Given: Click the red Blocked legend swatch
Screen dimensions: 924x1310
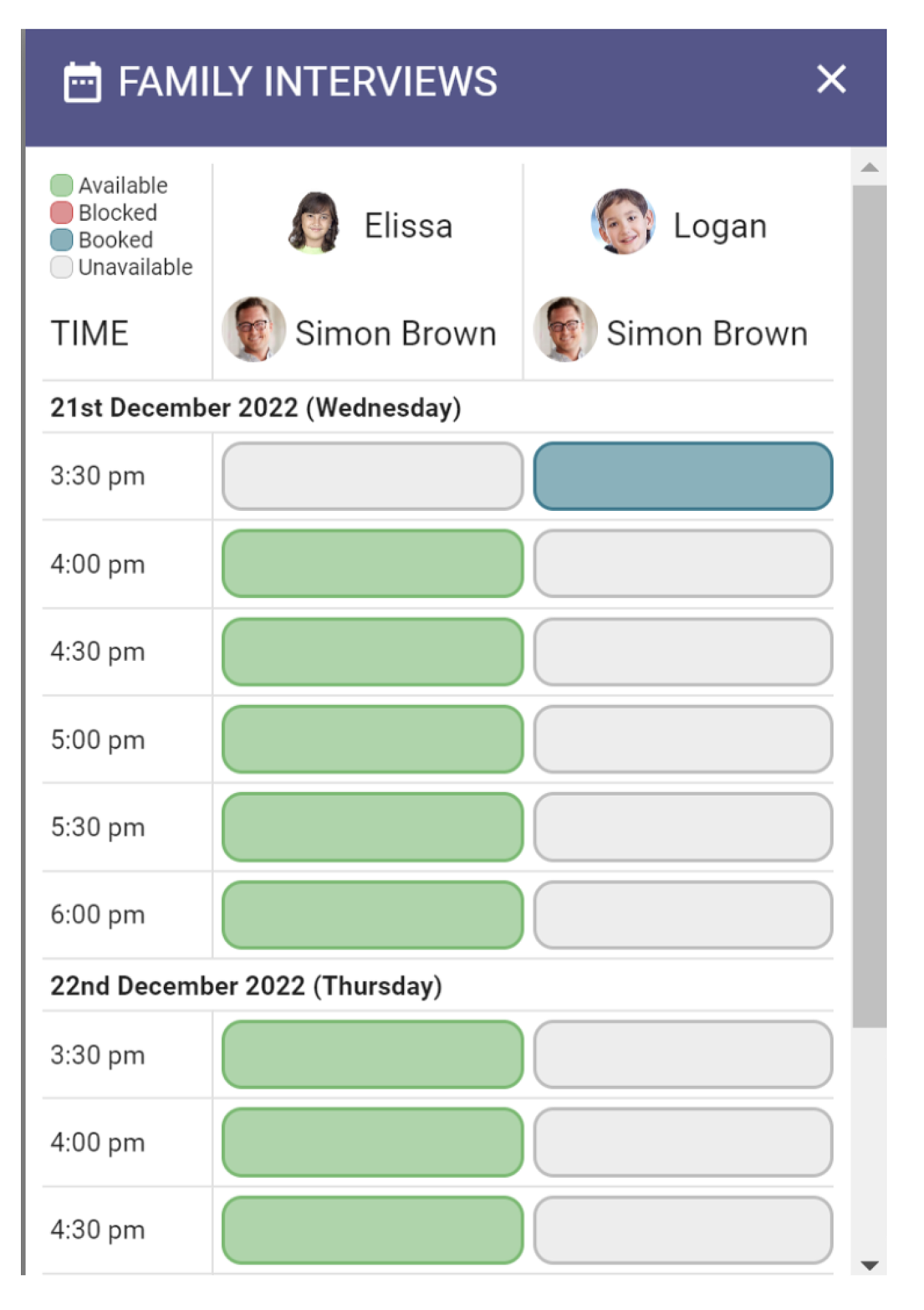Looking at the screenshot, I should 62,213.
